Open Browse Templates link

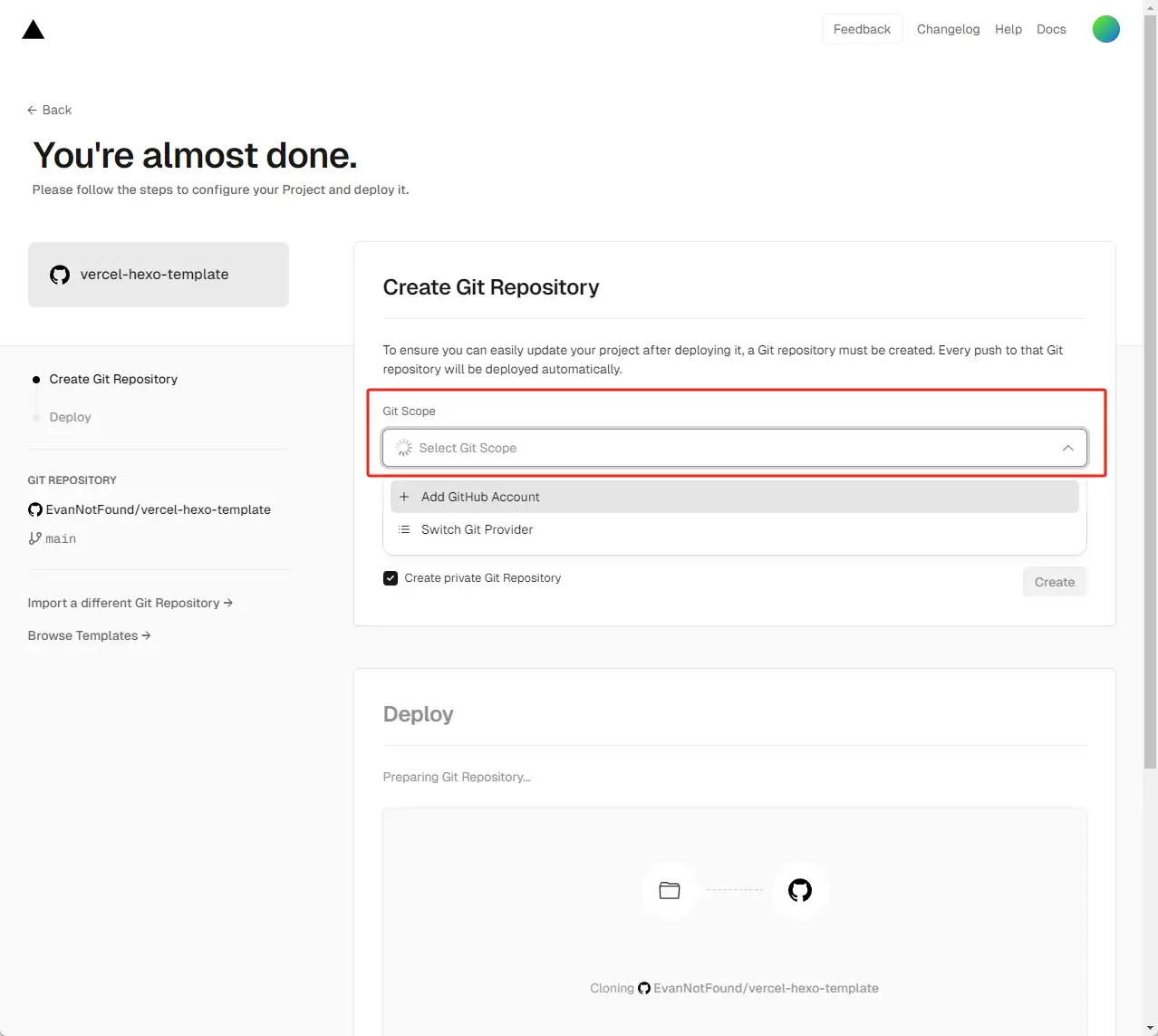tap(89, 635)
